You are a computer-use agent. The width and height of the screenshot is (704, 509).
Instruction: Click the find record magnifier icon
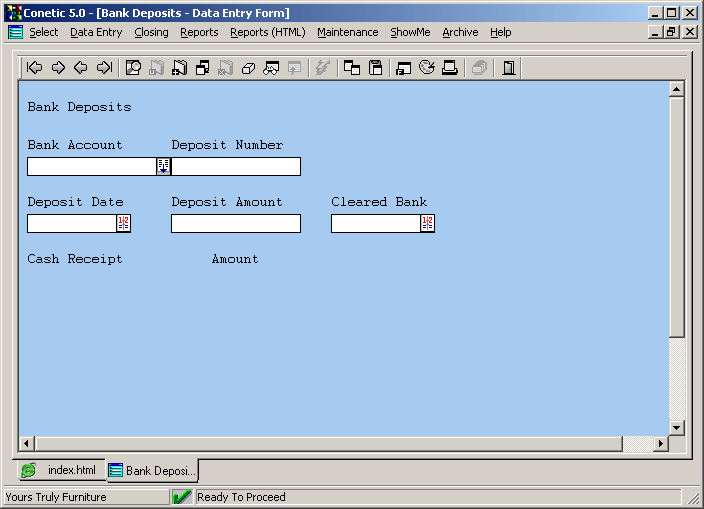click(x=134, y=68)
